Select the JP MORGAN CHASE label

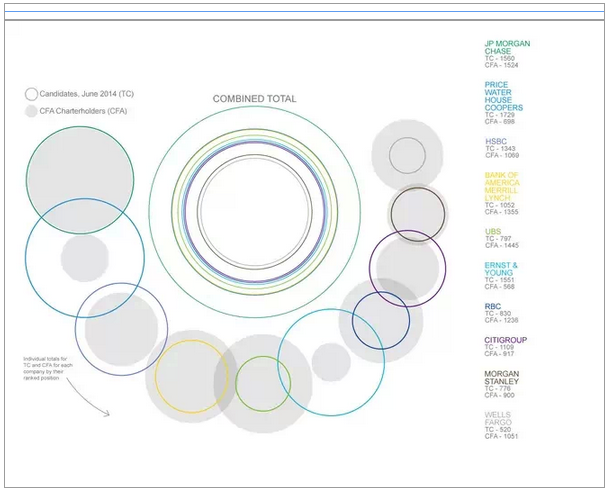[507, 48]
